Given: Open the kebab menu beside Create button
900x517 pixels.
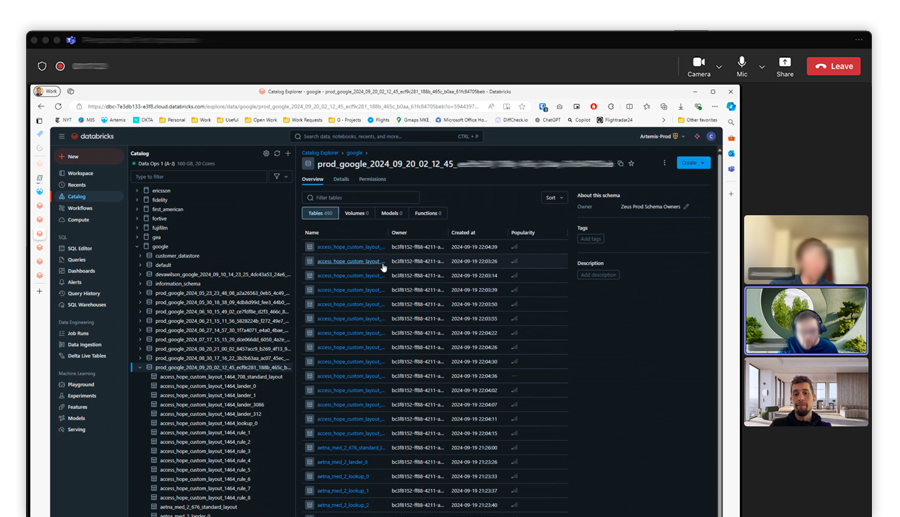Looking at the screenshot, I should (x=665, y=163).
